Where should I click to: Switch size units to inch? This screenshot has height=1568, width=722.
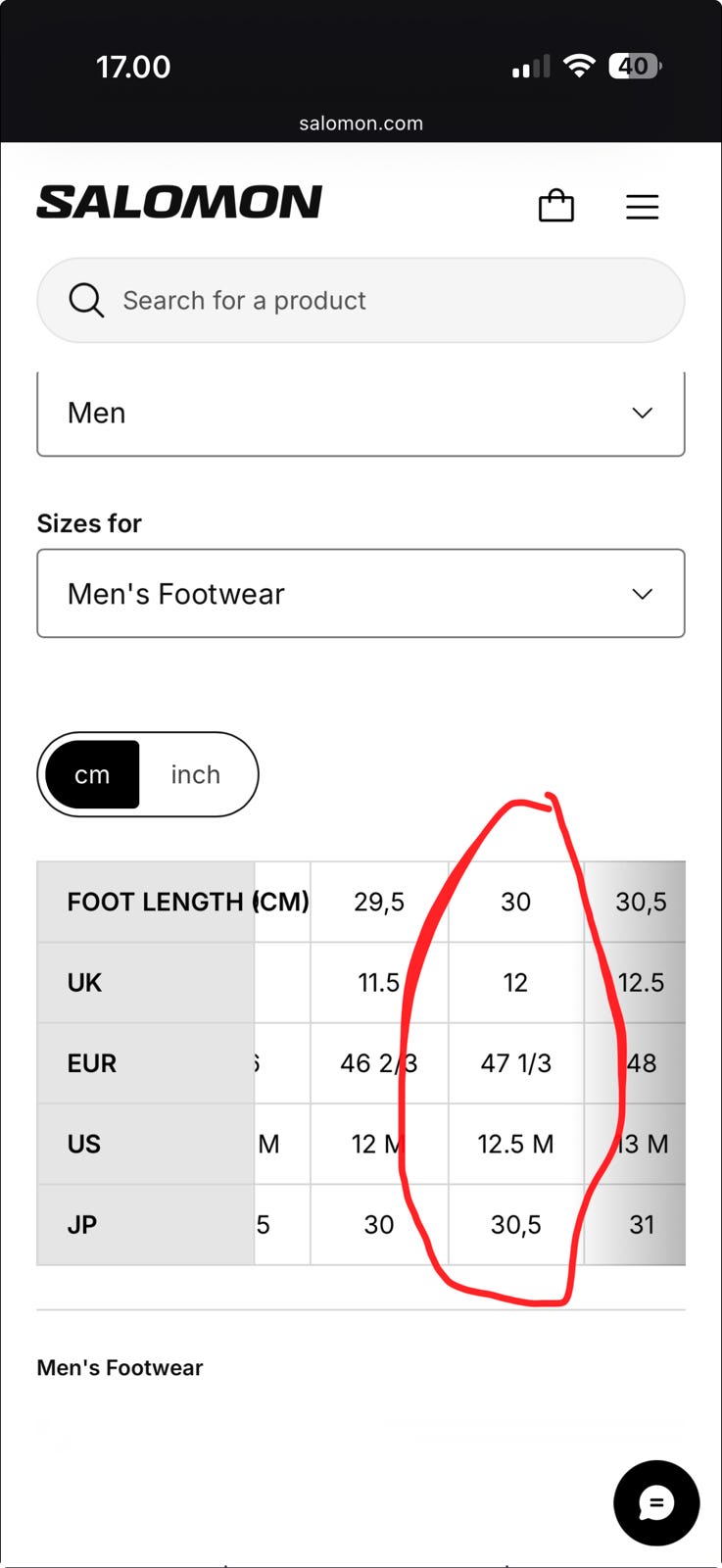pyautogui.click(x=196, y=774)
